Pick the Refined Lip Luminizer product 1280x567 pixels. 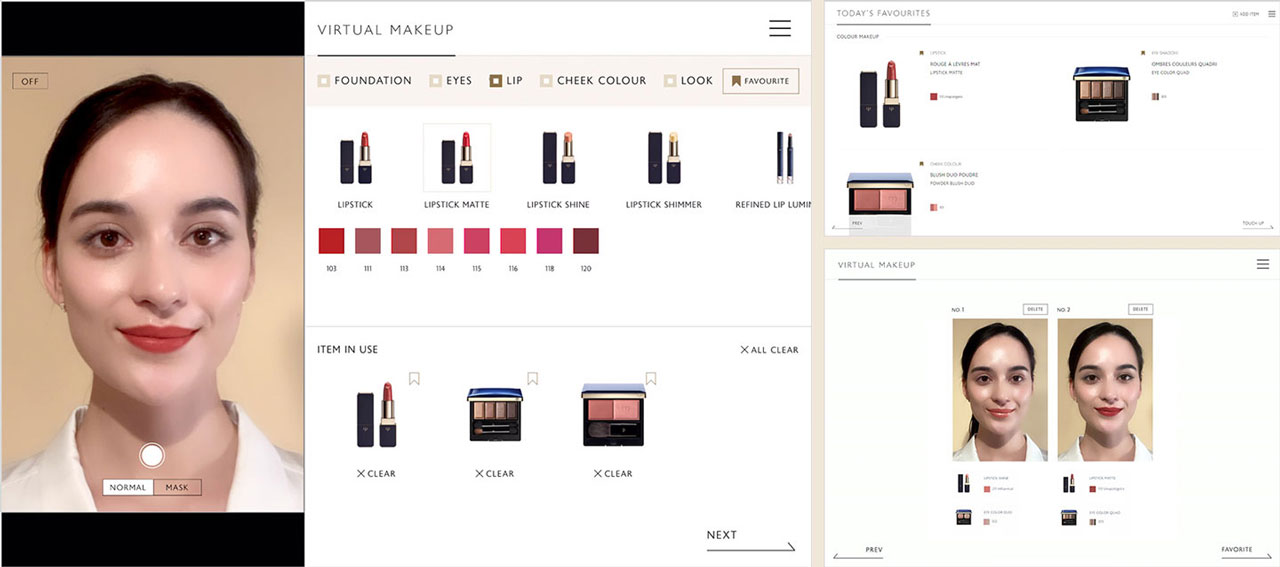pyautogui.click(x=781, y=158)
